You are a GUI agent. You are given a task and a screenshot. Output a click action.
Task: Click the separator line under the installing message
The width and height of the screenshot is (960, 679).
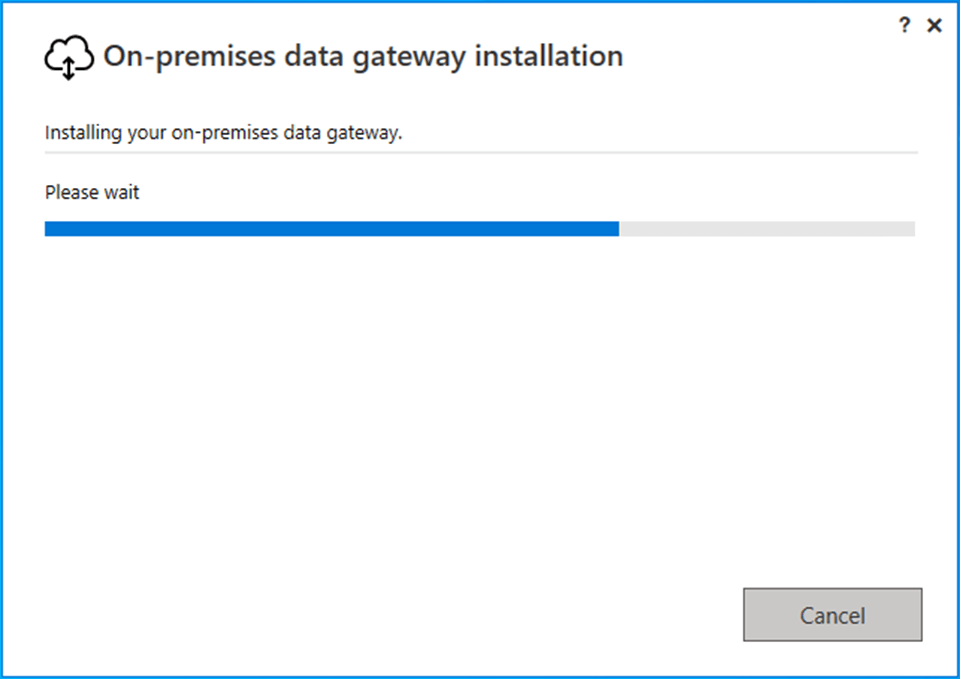480,152
